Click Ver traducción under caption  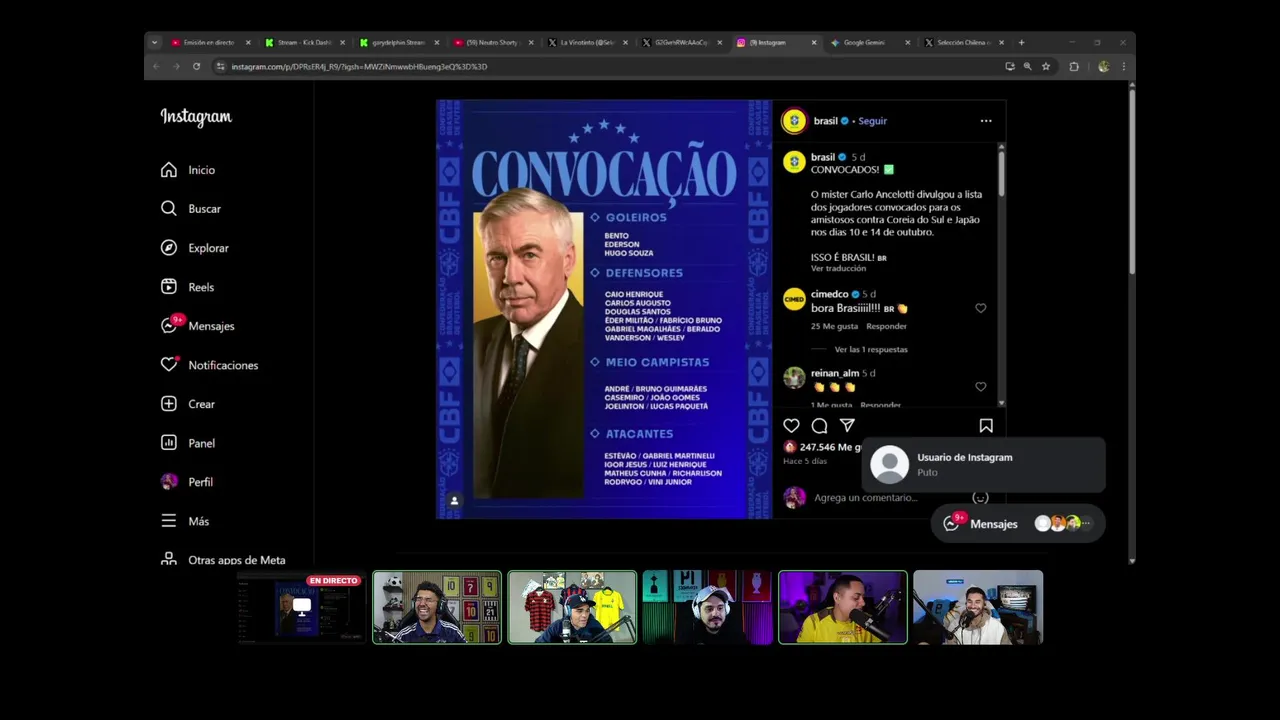[x=838, y=269]
